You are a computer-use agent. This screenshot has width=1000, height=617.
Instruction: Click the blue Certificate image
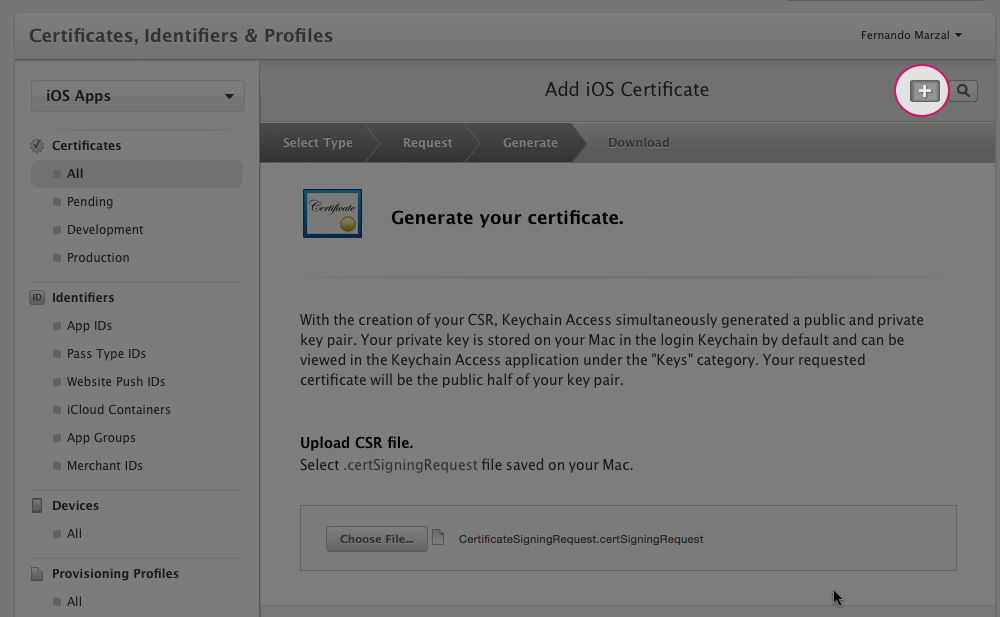(x=332, y=213)
